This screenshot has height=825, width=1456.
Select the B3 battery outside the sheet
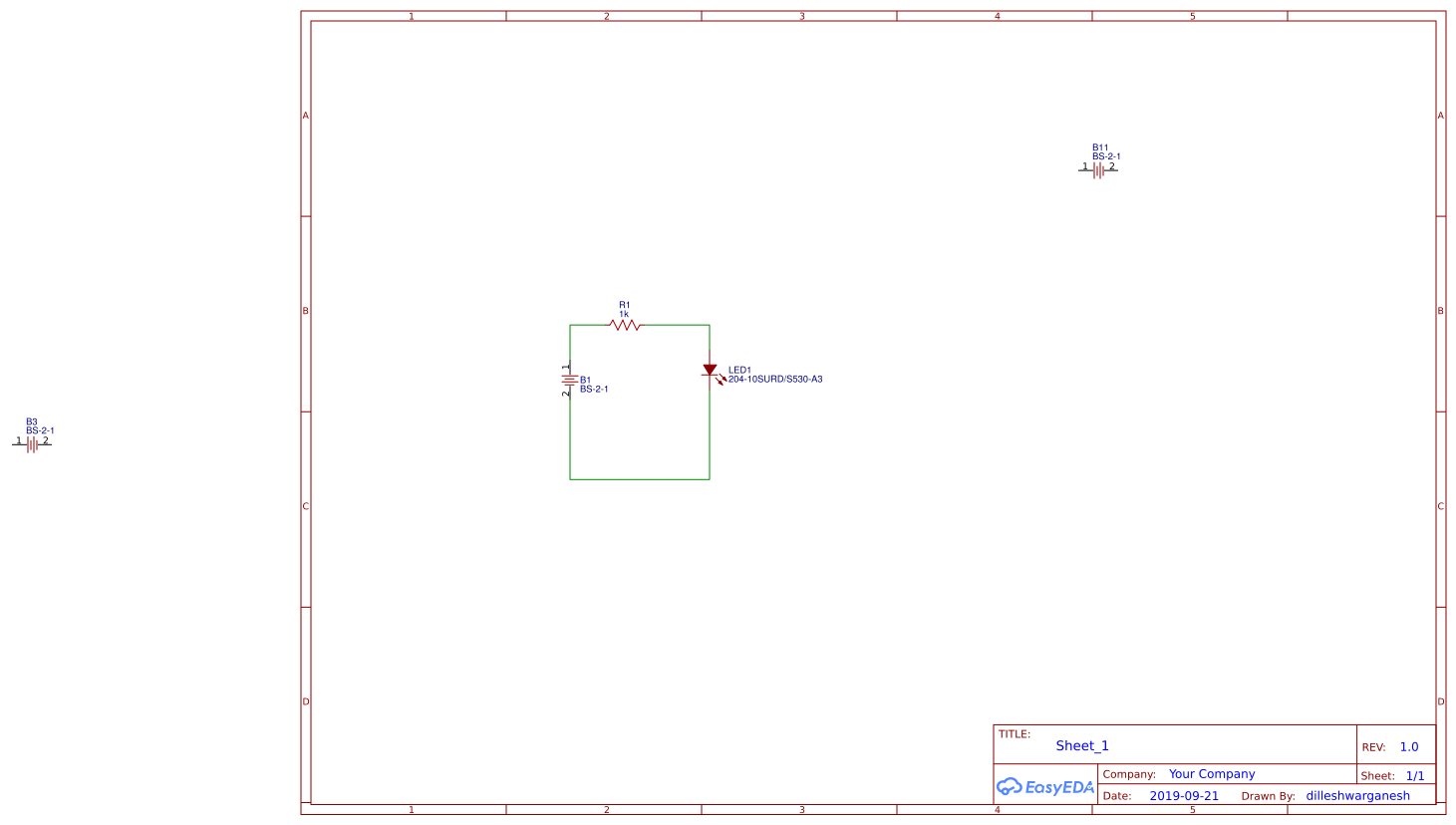point(32,444)
